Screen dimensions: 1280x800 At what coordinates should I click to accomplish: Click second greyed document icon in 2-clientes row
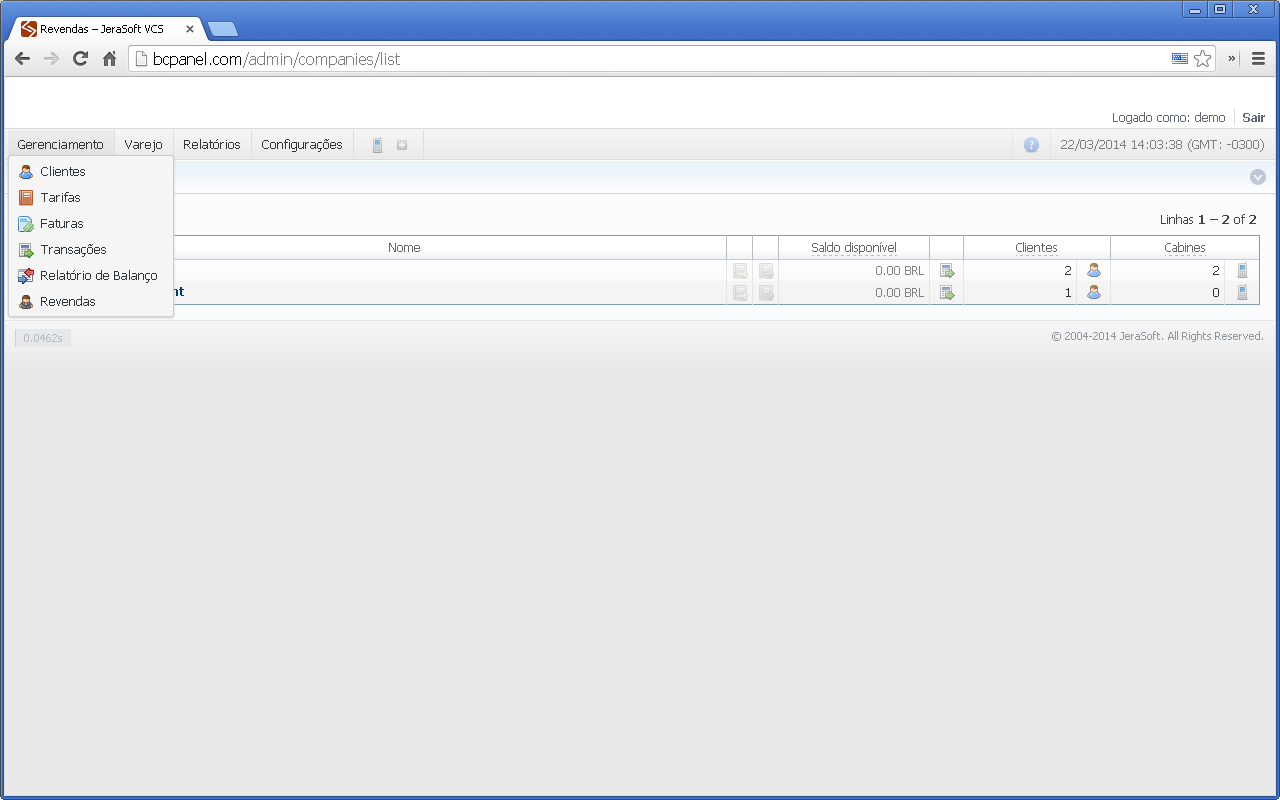pos(766,271)
